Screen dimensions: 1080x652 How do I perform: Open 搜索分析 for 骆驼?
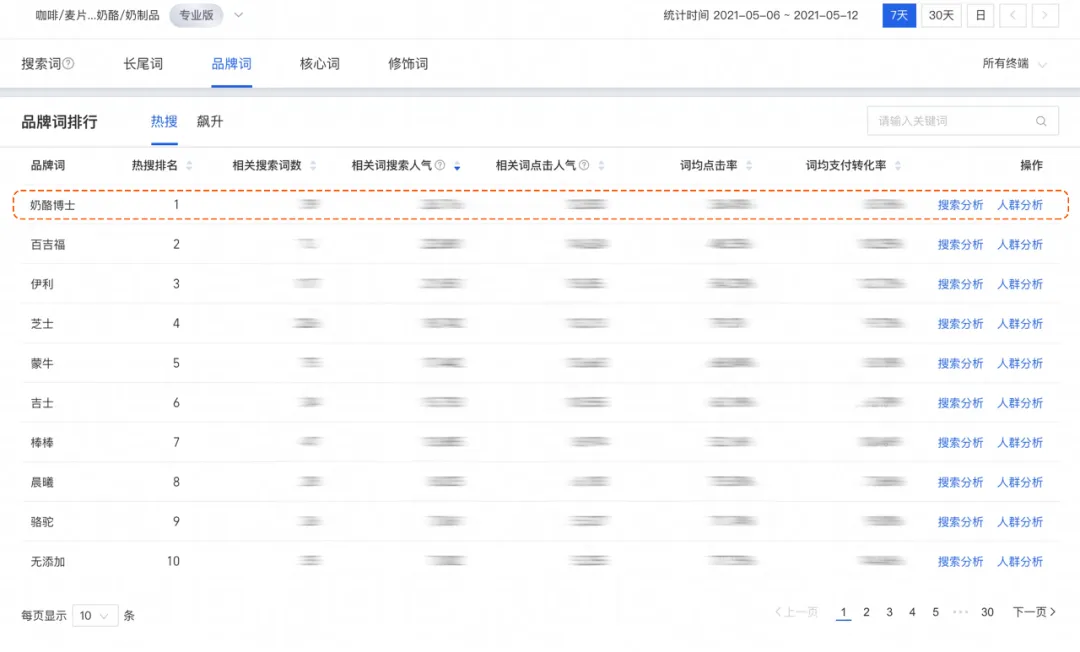click(960, 522)
